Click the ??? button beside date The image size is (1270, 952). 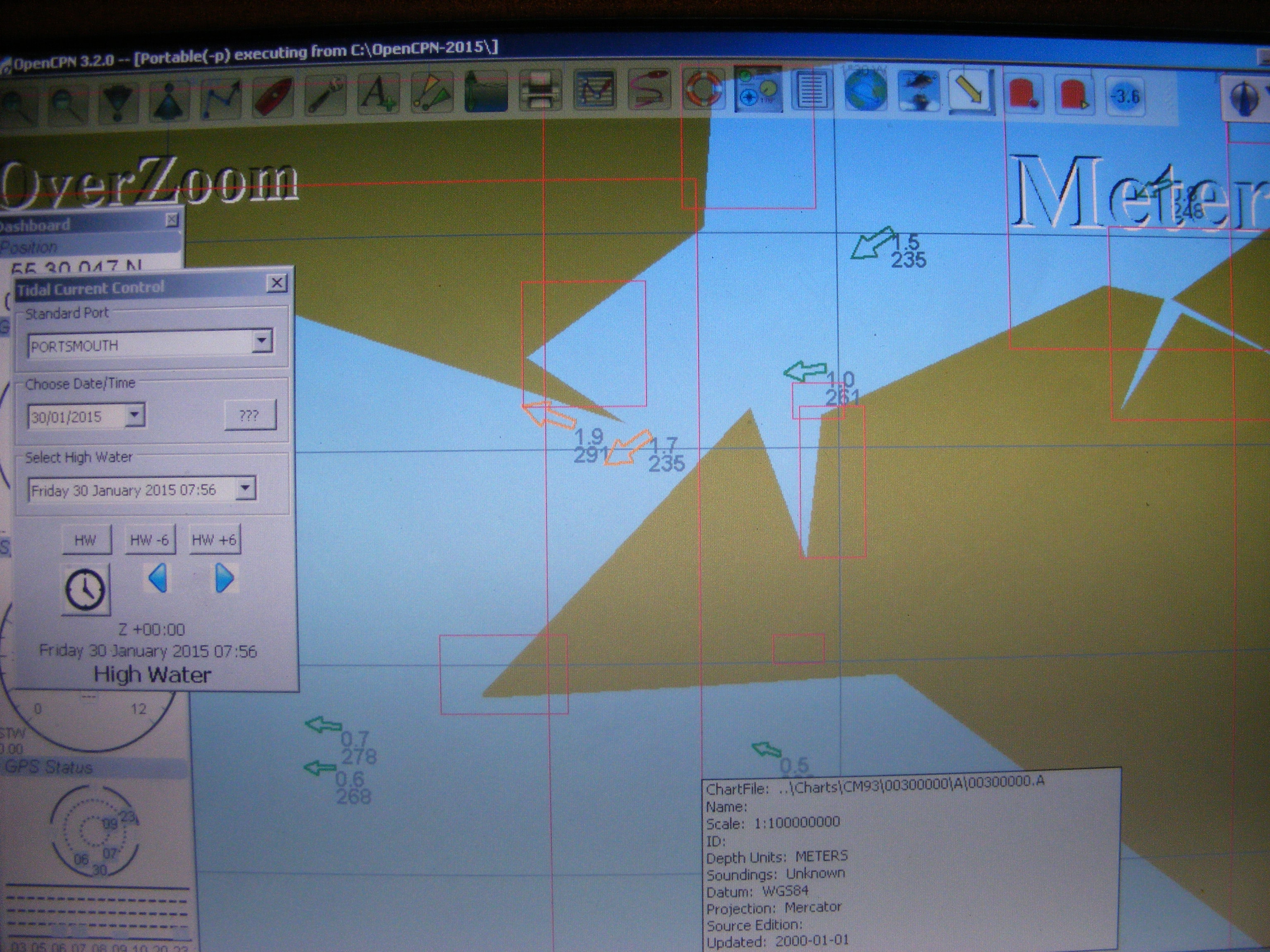point(250,414)
